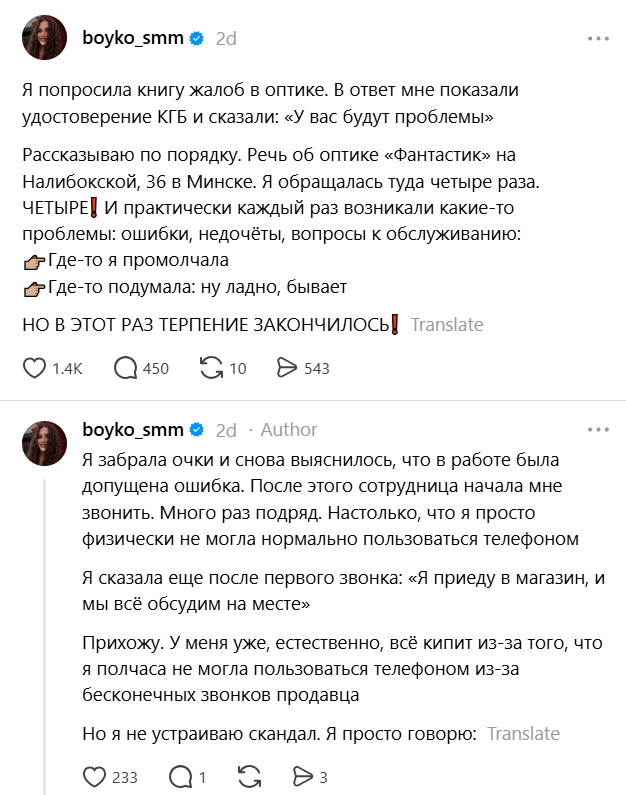The image size is (626, 795).
Task: Translate the first post text
Action: coord(447,324)
